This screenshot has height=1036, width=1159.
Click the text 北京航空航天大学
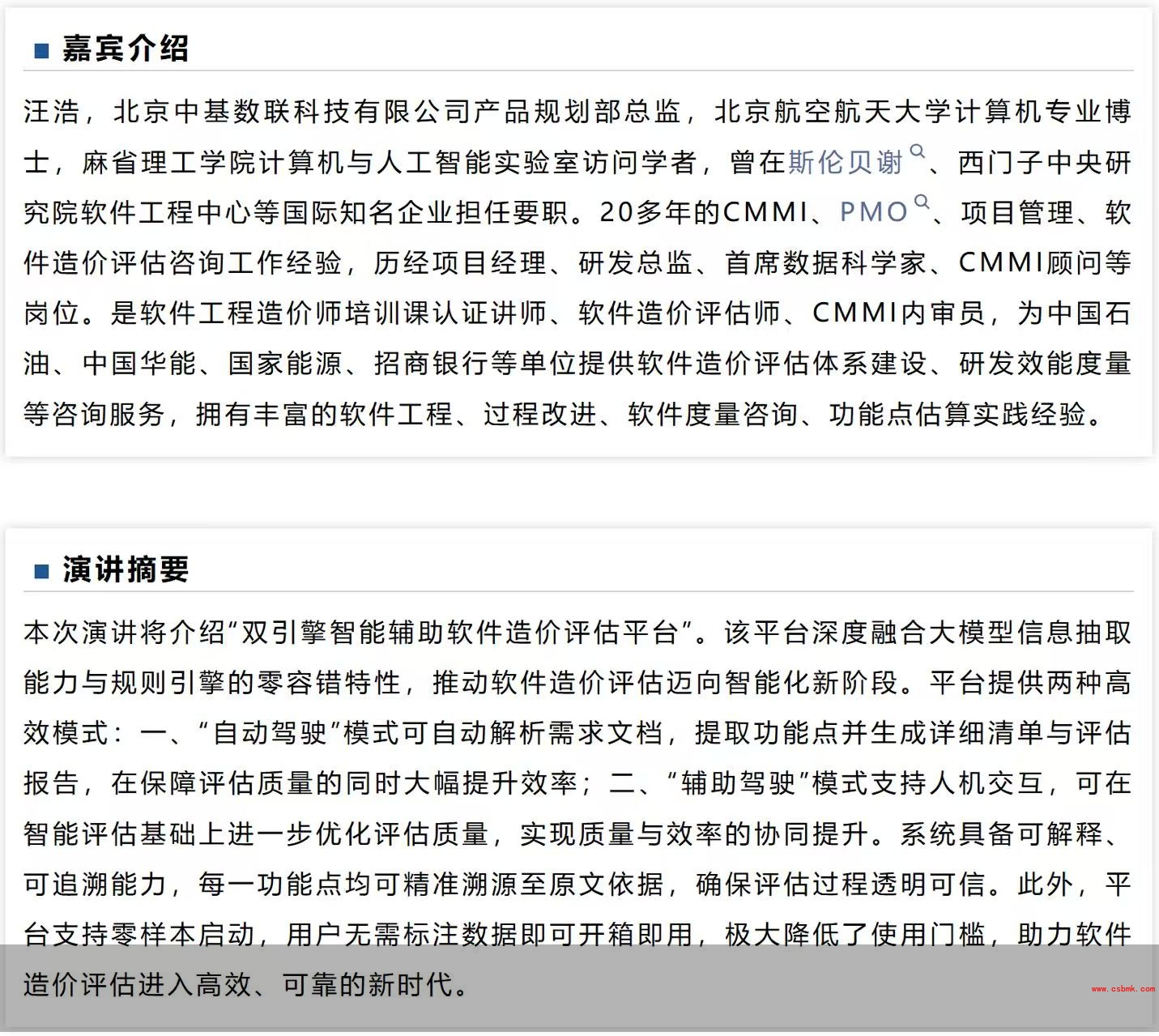pyautogui.click(x=833, y=112)
